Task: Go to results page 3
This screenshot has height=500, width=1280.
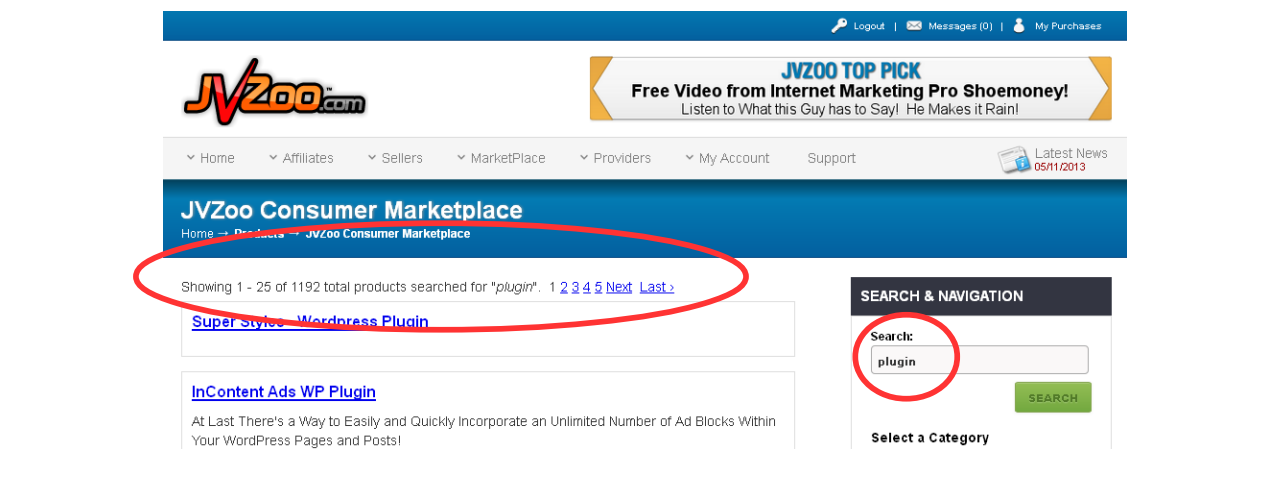Action: (575, 287)
